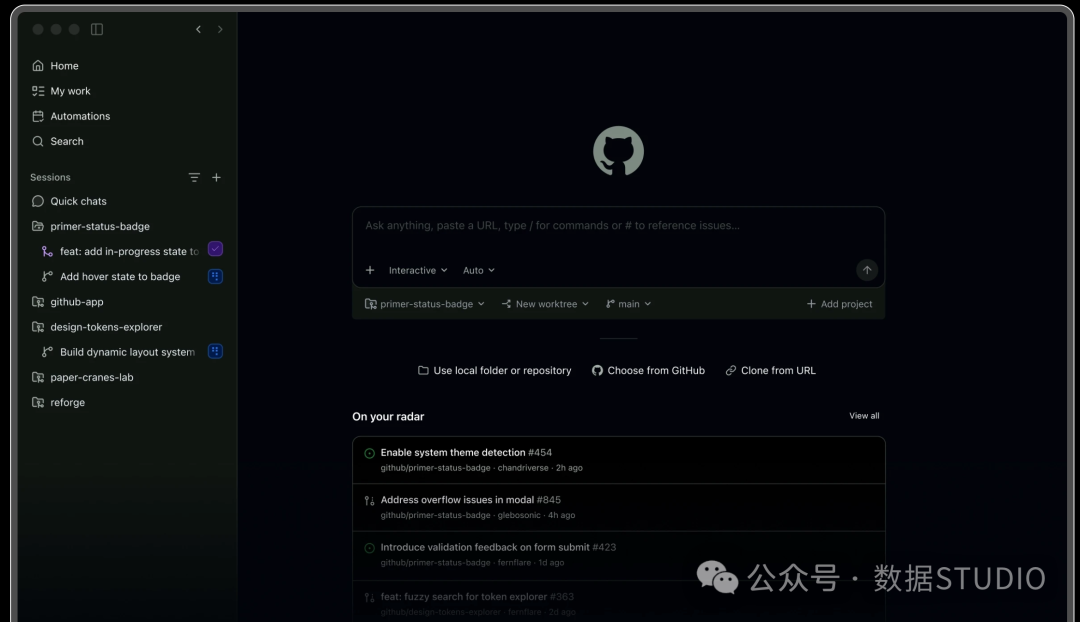Select the reforge project
Screen dimensions: 1080x622
[x=59, y=402]
